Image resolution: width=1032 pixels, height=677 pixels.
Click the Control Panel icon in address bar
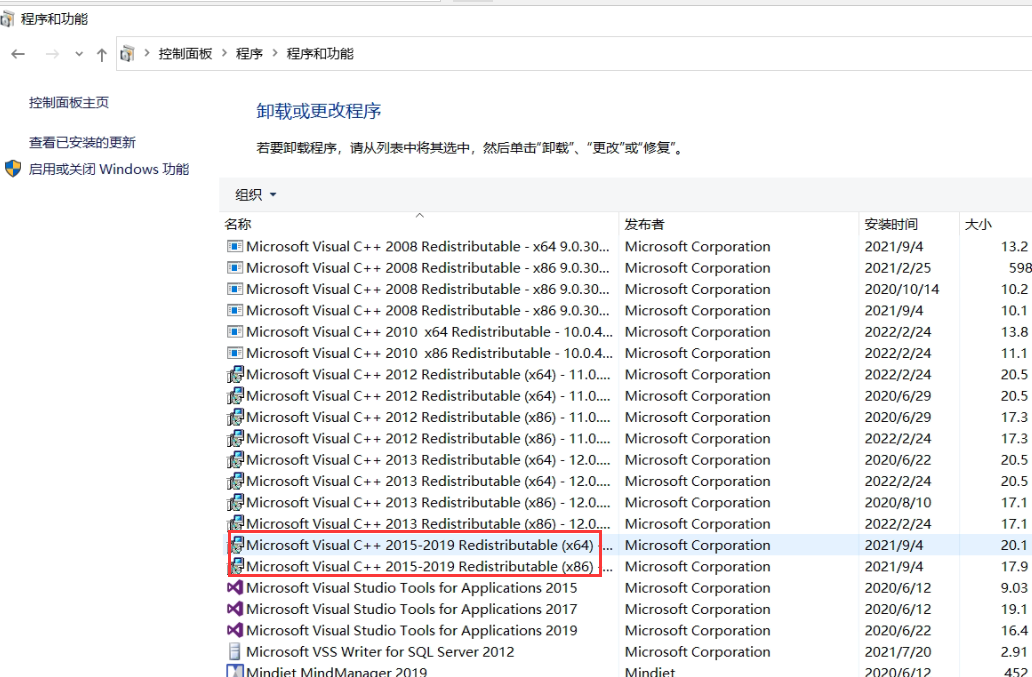[x=127, y=54]
